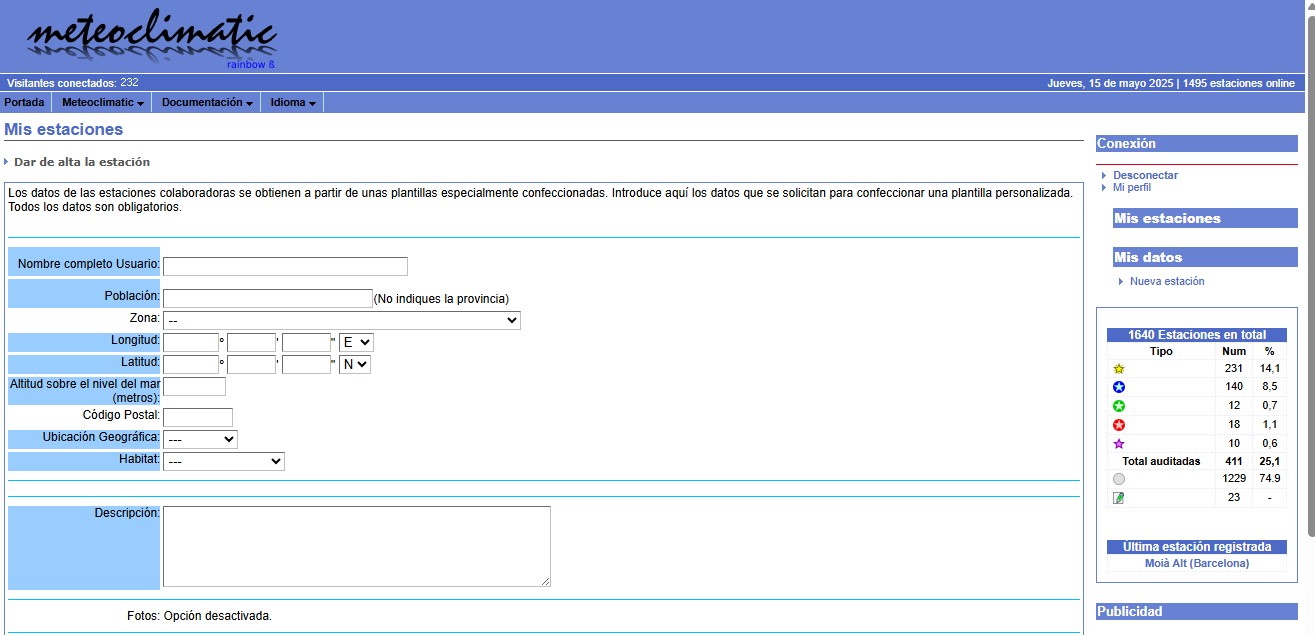Expand the Habitat dropdown
1315x635 pixels.
(224, 461)
